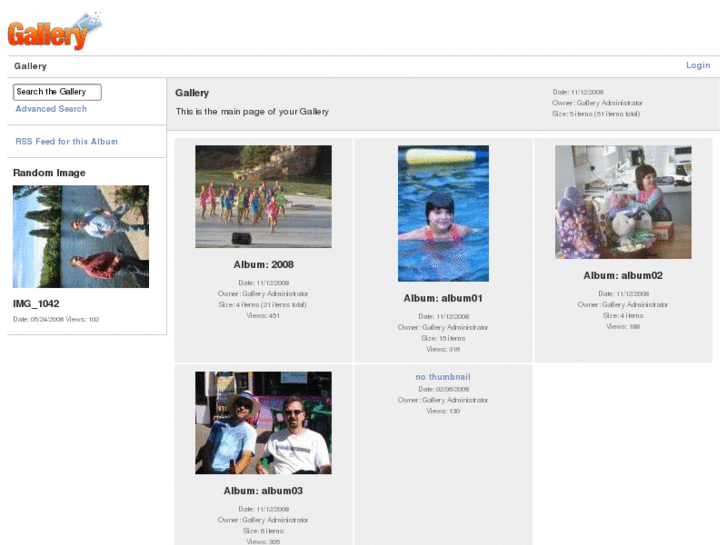Click 'Size: 5 items (51 items total)'
Viewport: 727px width, 545px height.
pyautogui.click(x=596, y=114)
